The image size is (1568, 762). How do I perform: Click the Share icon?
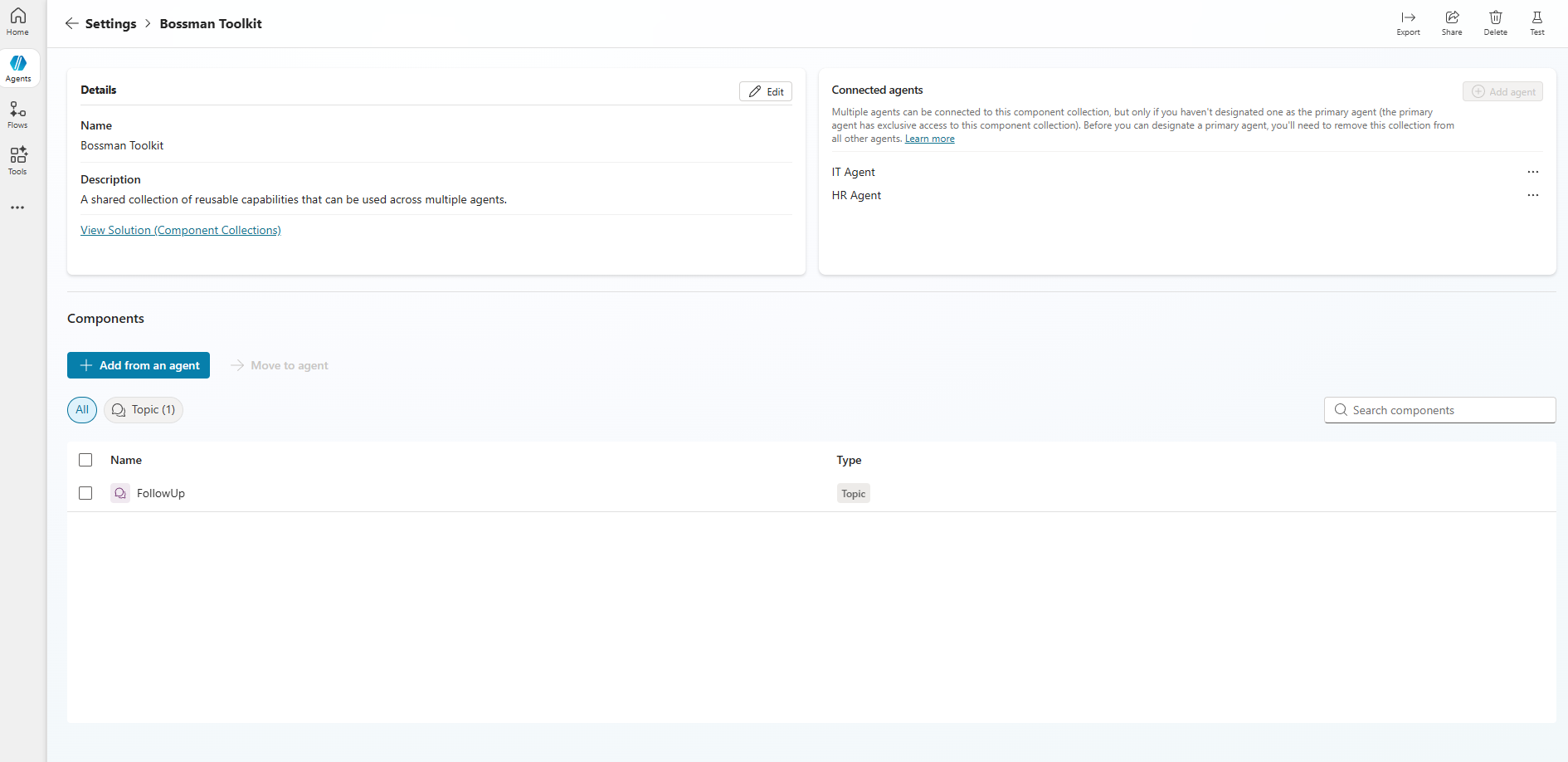click(1452, 22)
